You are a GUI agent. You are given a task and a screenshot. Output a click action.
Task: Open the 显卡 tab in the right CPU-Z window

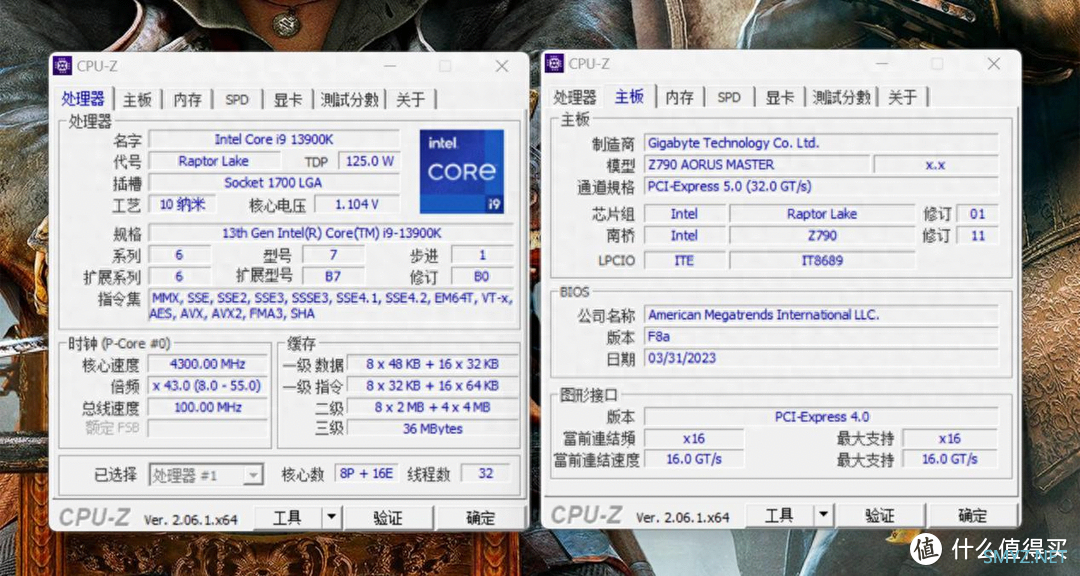780,97
